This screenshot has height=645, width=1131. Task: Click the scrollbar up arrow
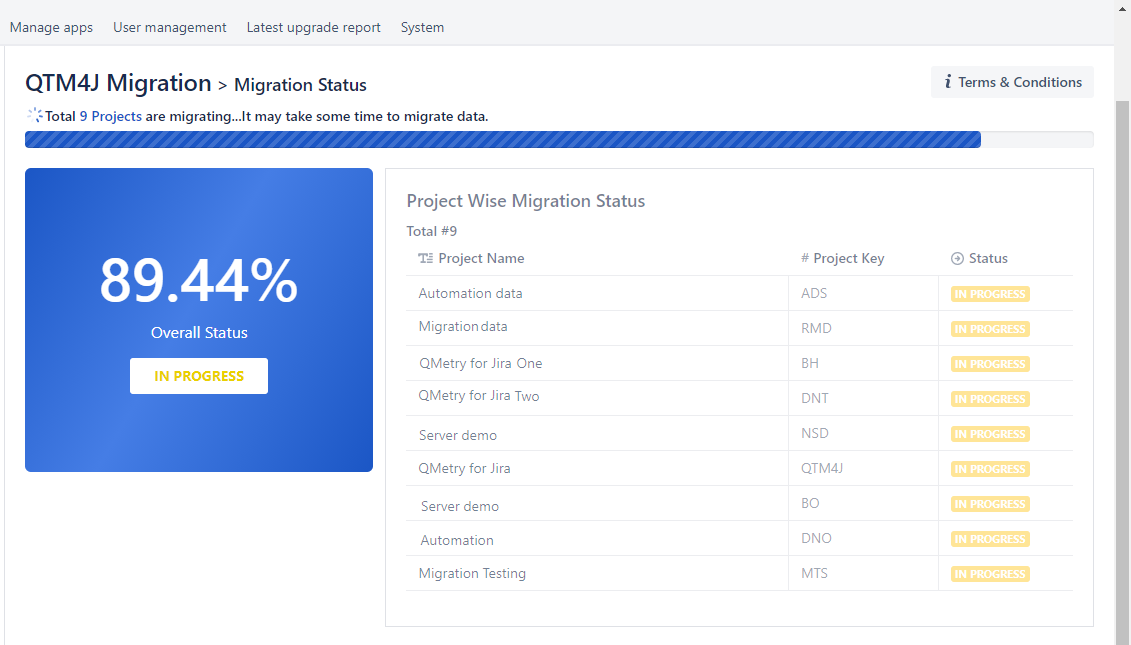pyautogui.click(x=1122, y=7)
